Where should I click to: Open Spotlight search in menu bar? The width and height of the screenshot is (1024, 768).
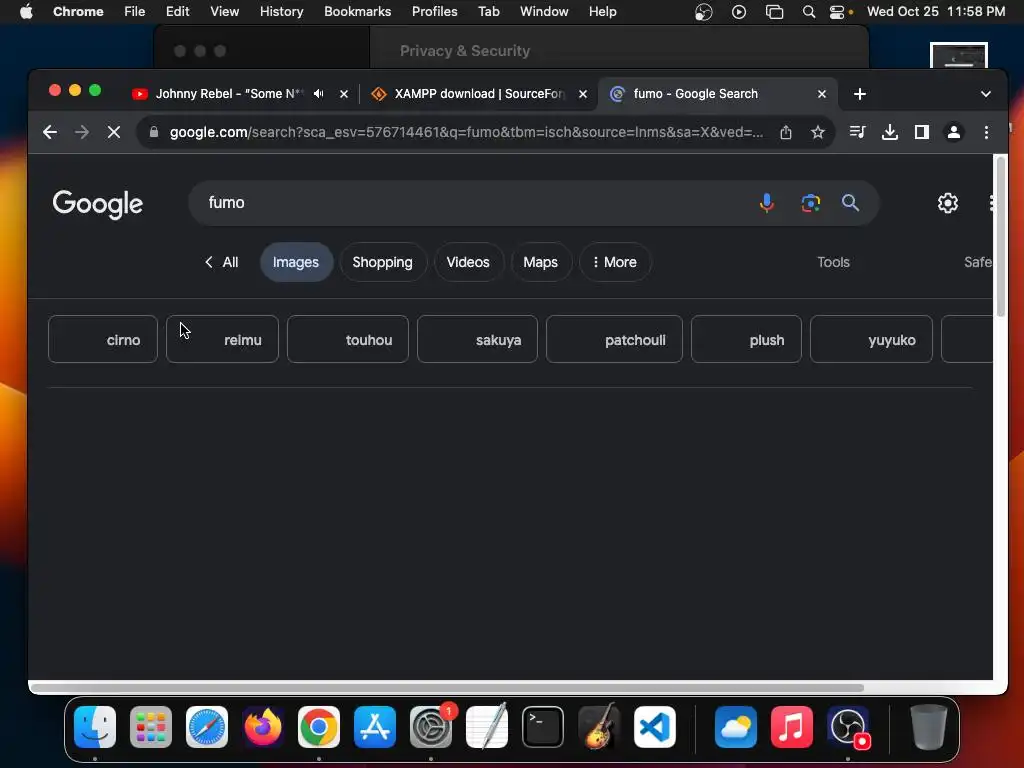pyautogui.click(x=808, y=12)
